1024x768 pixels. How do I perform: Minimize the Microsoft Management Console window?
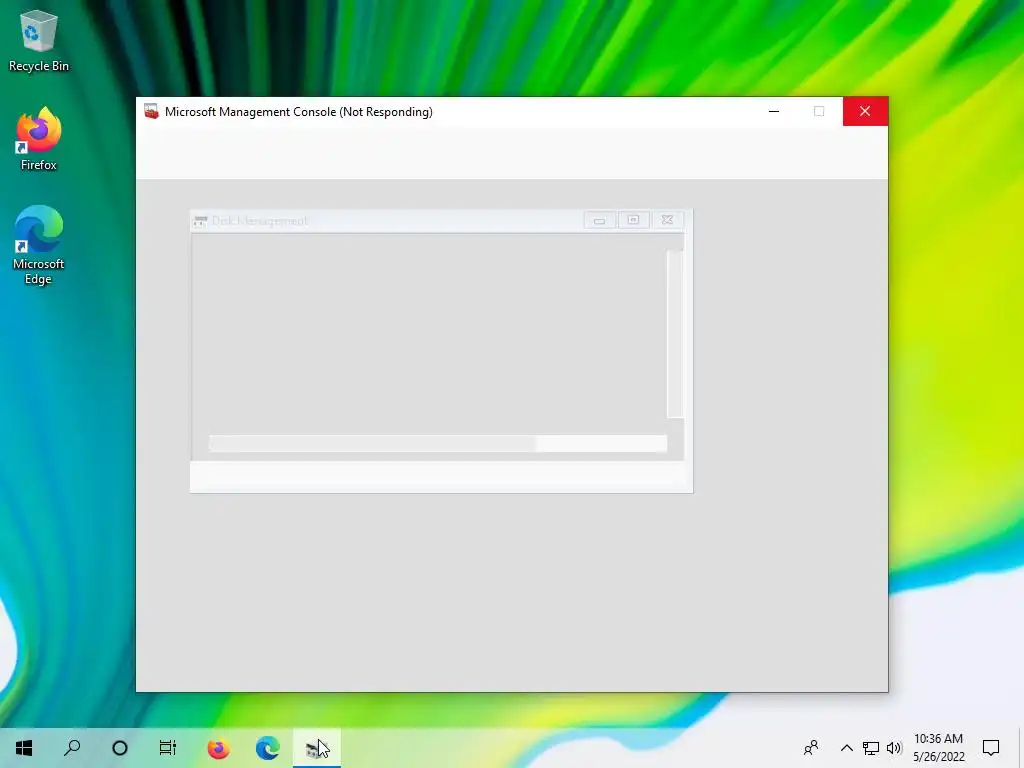[774, 112]
